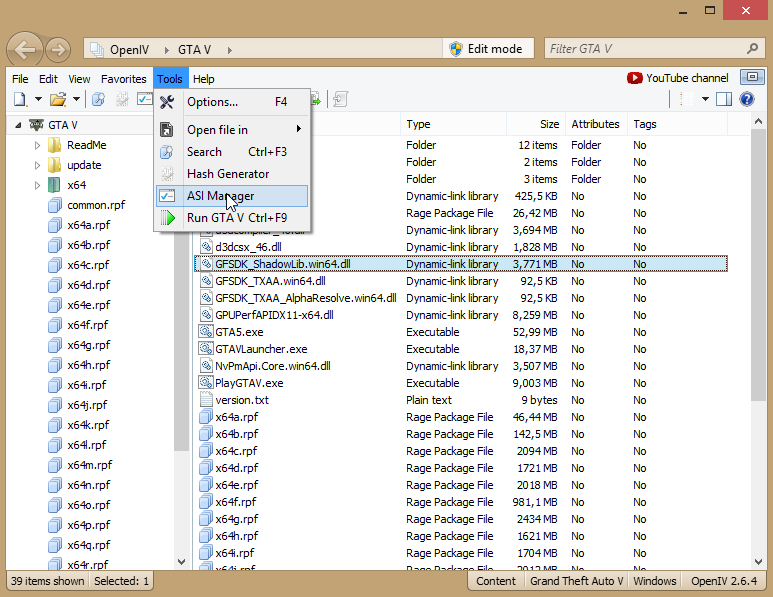Select ASI Manager from Tools menu
The width and height of the screenshot is (773, 597).
coord(220,196)
